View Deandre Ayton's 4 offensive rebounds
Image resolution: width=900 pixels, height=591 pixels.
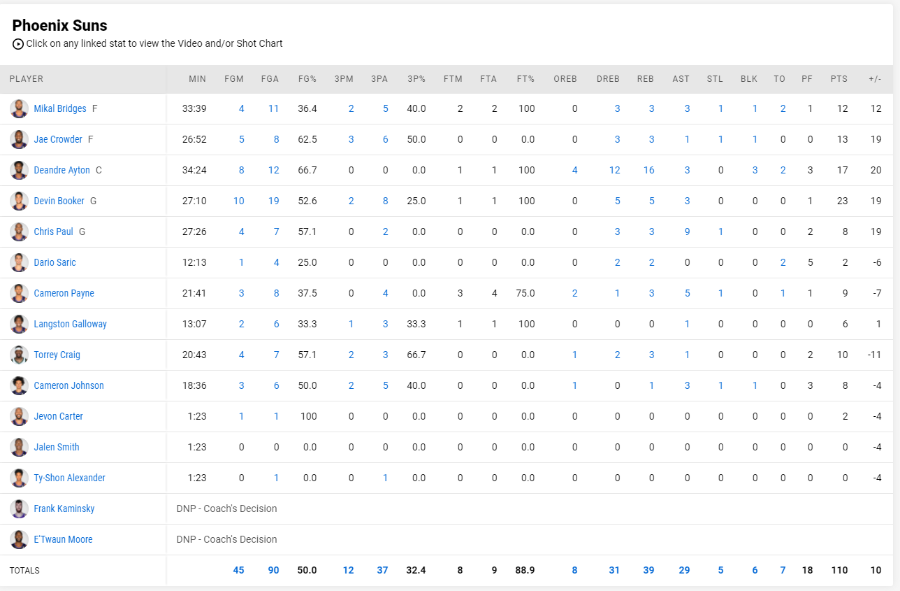point(575,170)
